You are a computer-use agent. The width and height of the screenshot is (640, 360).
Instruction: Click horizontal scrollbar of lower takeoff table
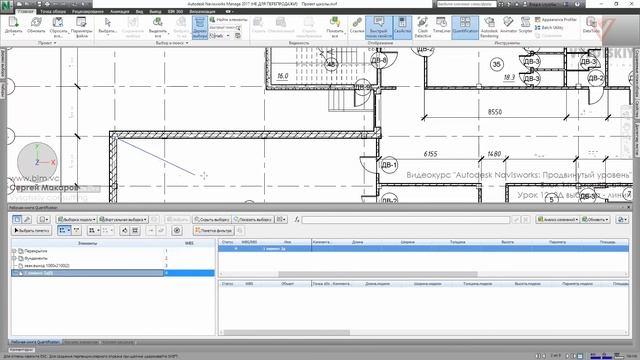pos(287,333)
